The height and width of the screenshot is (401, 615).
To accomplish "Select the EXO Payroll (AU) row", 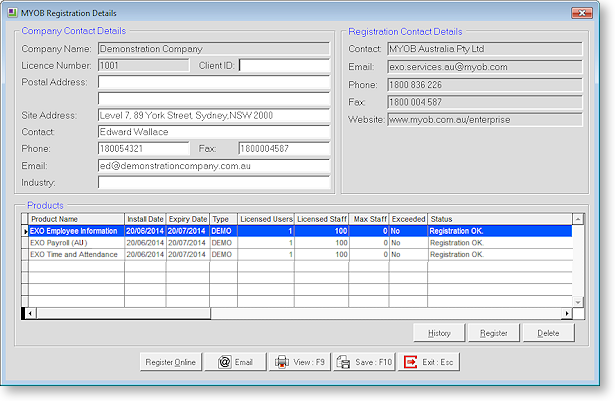I will [75, 243].
